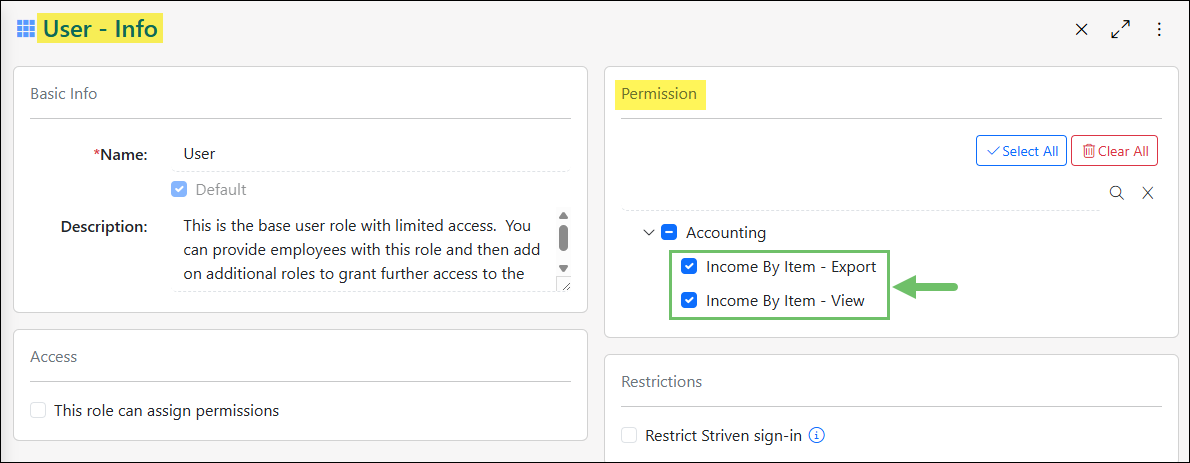Open the three-dot more options menu
The height and width of the screenshot is (463, 1190).
pyautogui.click(x=1159, y=30)
